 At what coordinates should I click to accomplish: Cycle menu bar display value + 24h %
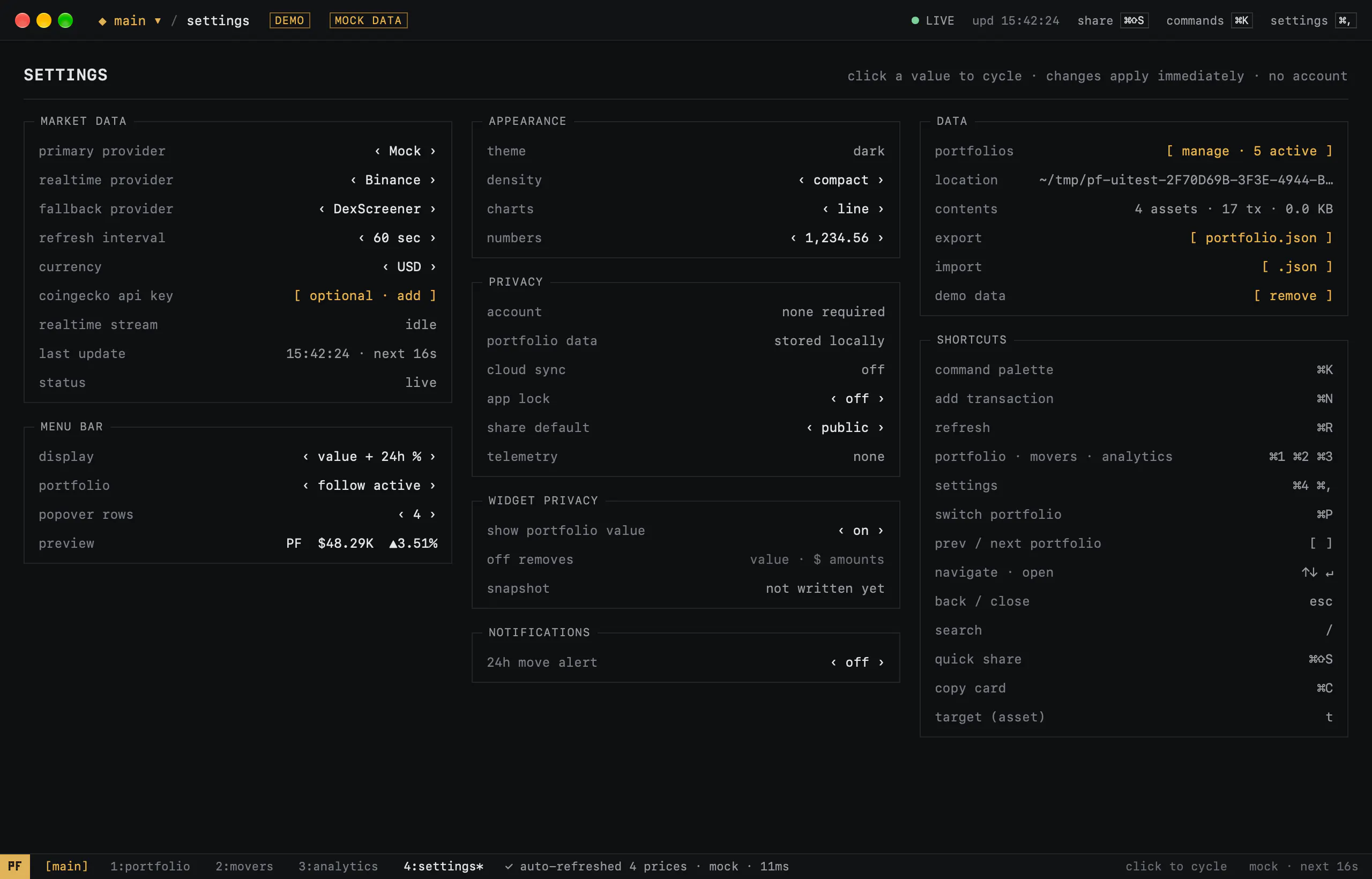[x=369, y=457]
